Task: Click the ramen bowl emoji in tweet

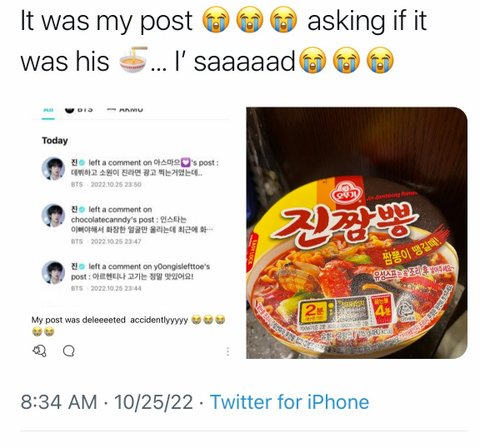Action: point(133,60)
